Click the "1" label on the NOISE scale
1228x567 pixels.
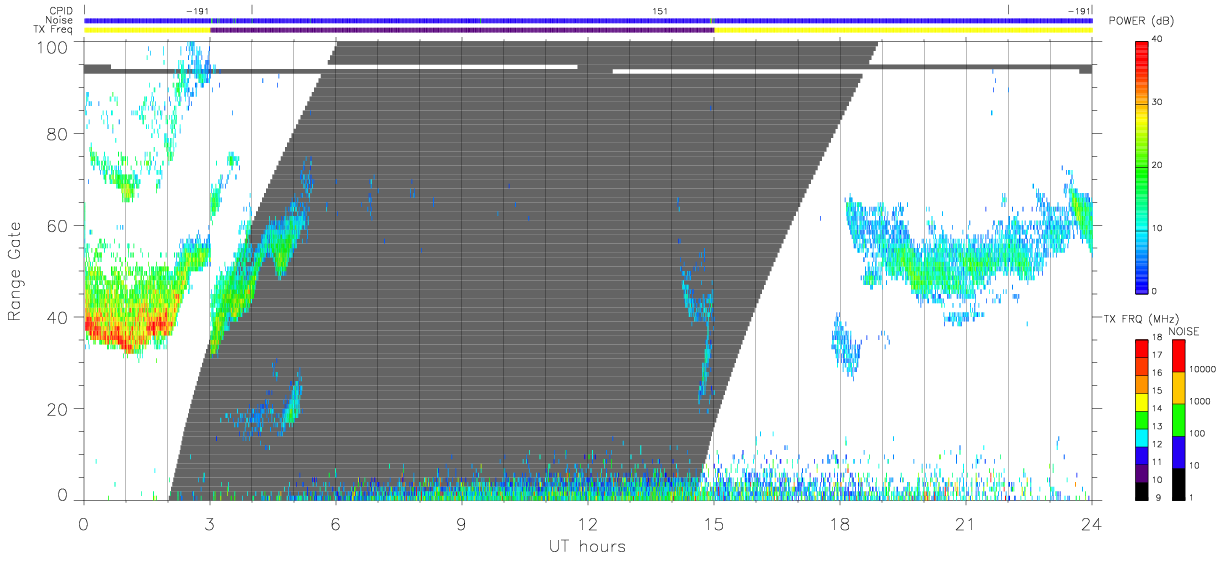tap(1191, 497)
